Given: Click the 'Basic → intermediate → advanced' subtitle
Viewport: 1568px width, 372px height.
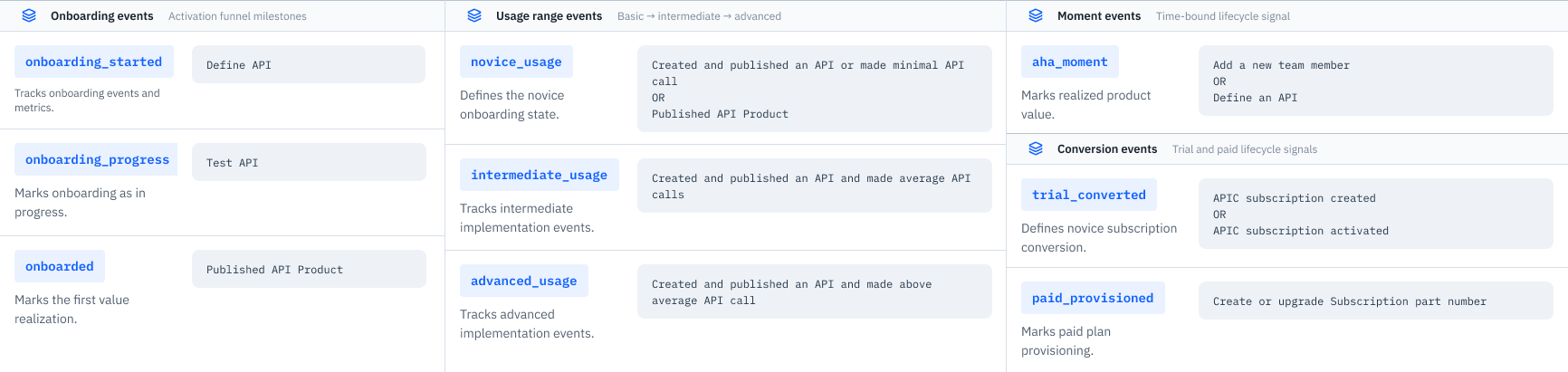Looking at the screenshot, I should pos(699,16).
